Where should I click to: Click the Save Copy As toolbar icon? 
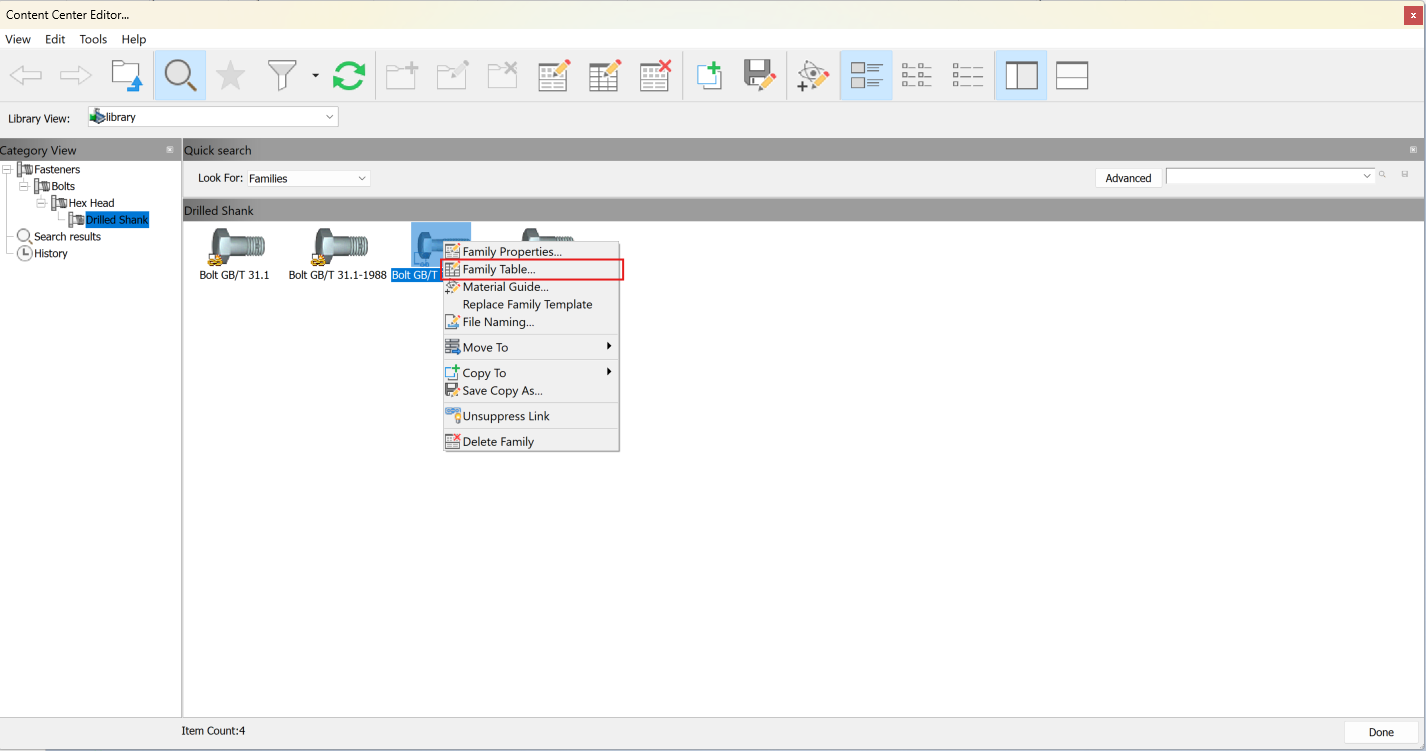point(760,75)
